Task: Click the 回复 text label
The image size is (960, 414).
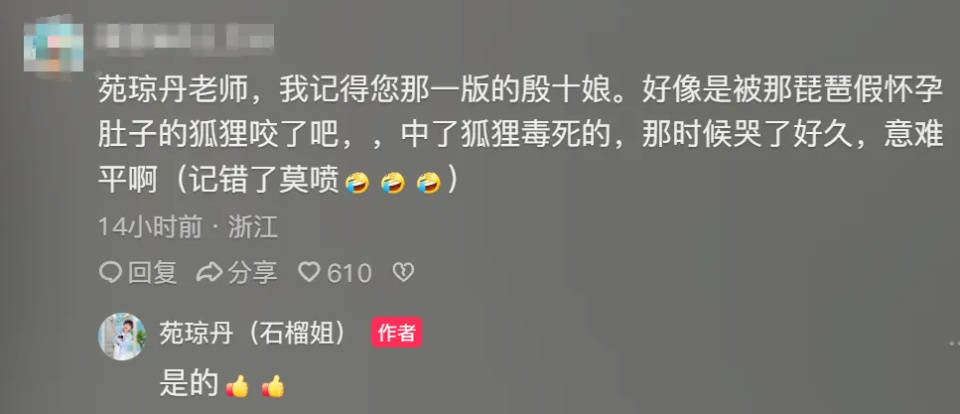Action: (152, 273)
